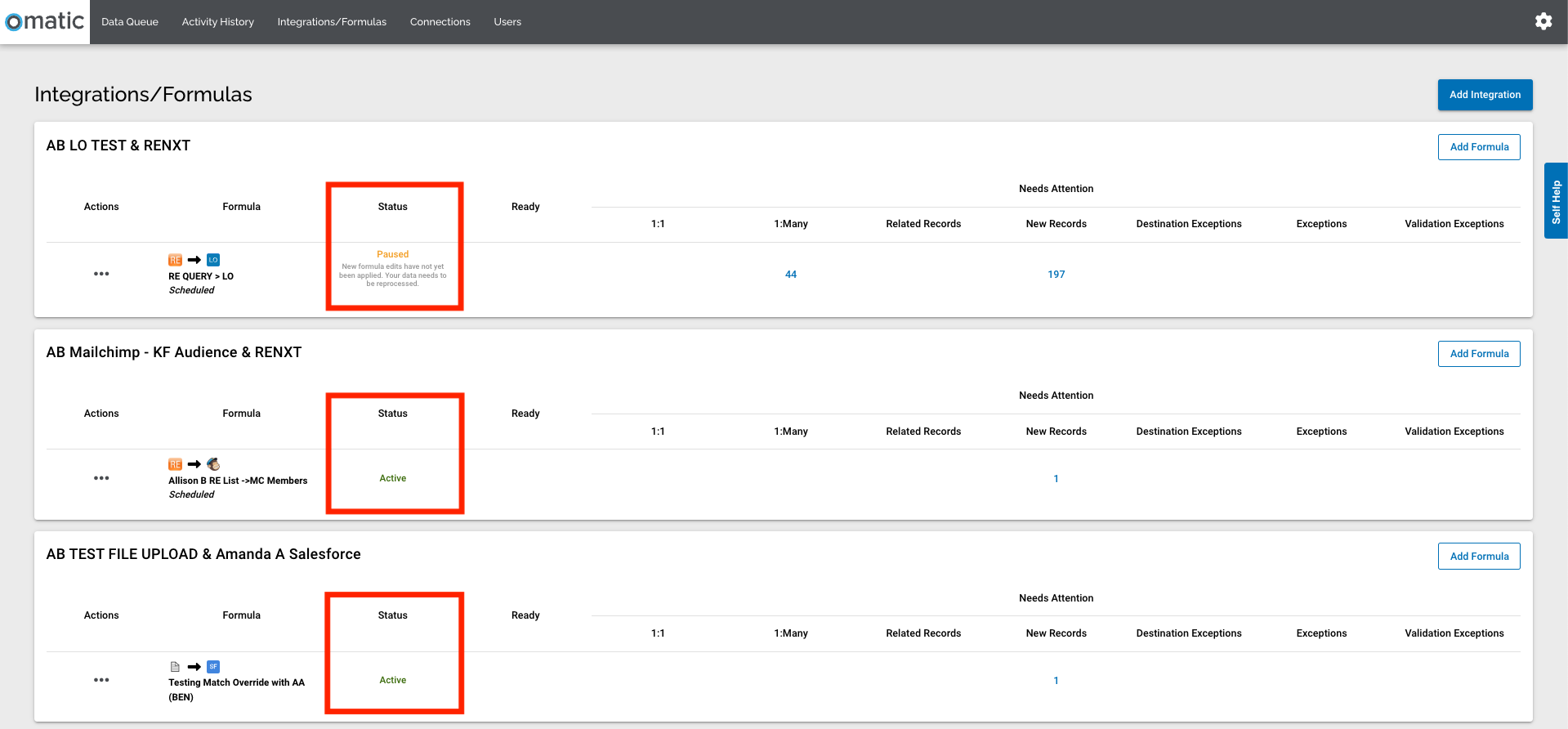Add Formula to AB LO TEST & RENXT
Image resolution: width=1568 pixels, height=729 pixels.
(x=1479, y=147)
